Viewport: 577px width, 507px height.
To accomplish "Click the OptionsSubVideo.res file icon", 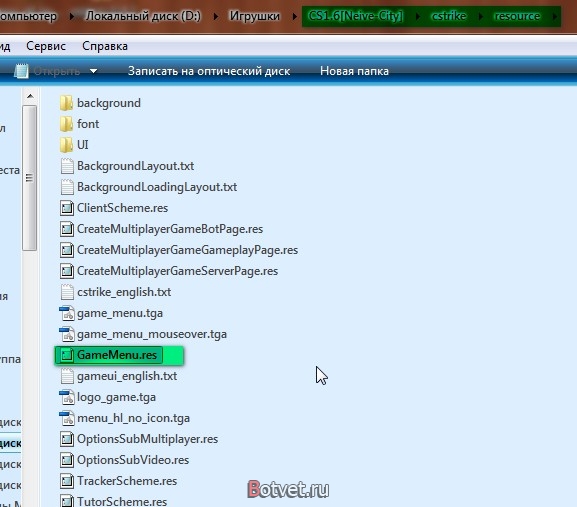I will [67, 460].
